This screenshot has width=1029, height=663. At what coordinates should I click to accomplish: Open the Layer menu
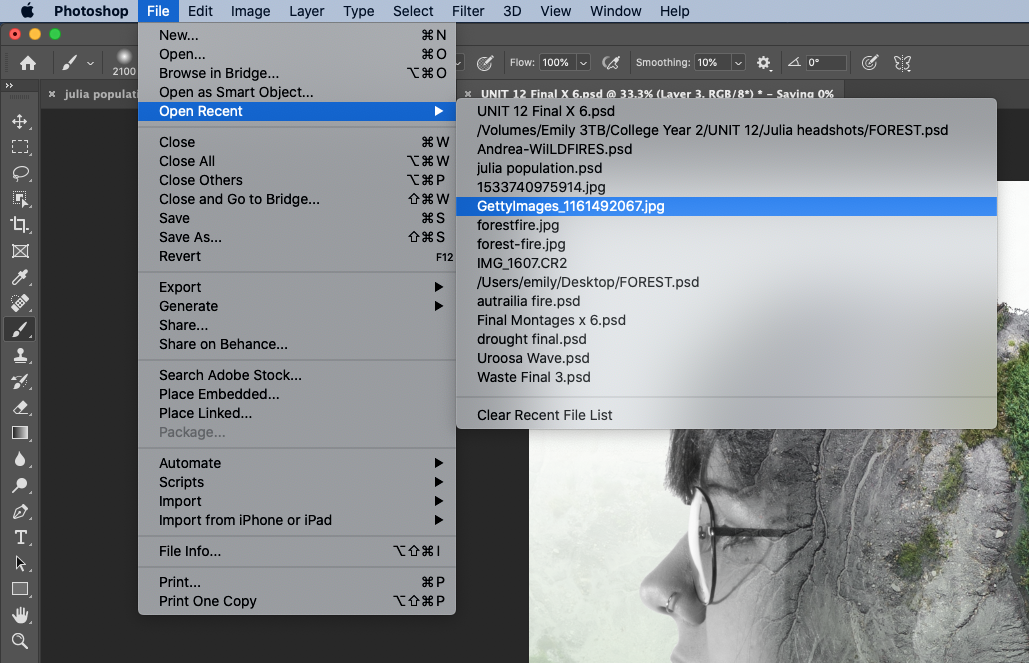[306, 11]
